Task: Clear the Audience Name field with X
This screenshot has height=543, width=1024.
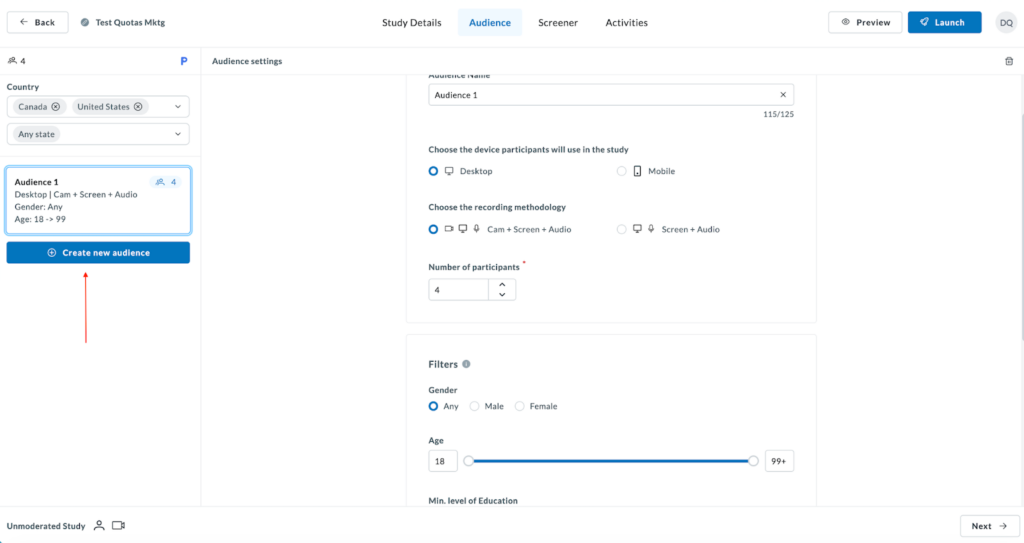Action: (x=783, y=95)
